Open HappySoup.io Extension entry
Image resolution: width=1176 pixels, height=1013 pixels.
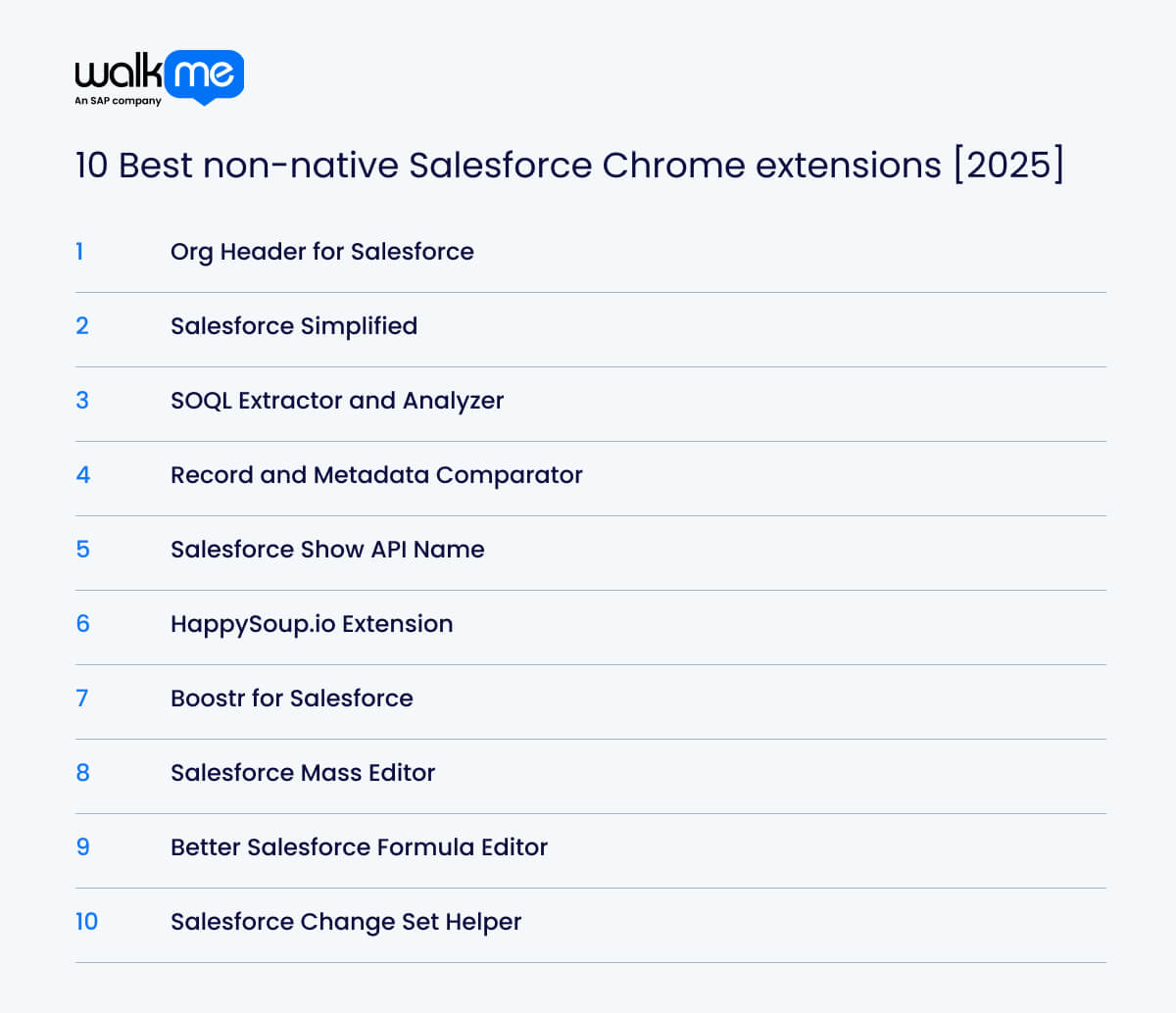pyautogui.click(x=312, y=624)
